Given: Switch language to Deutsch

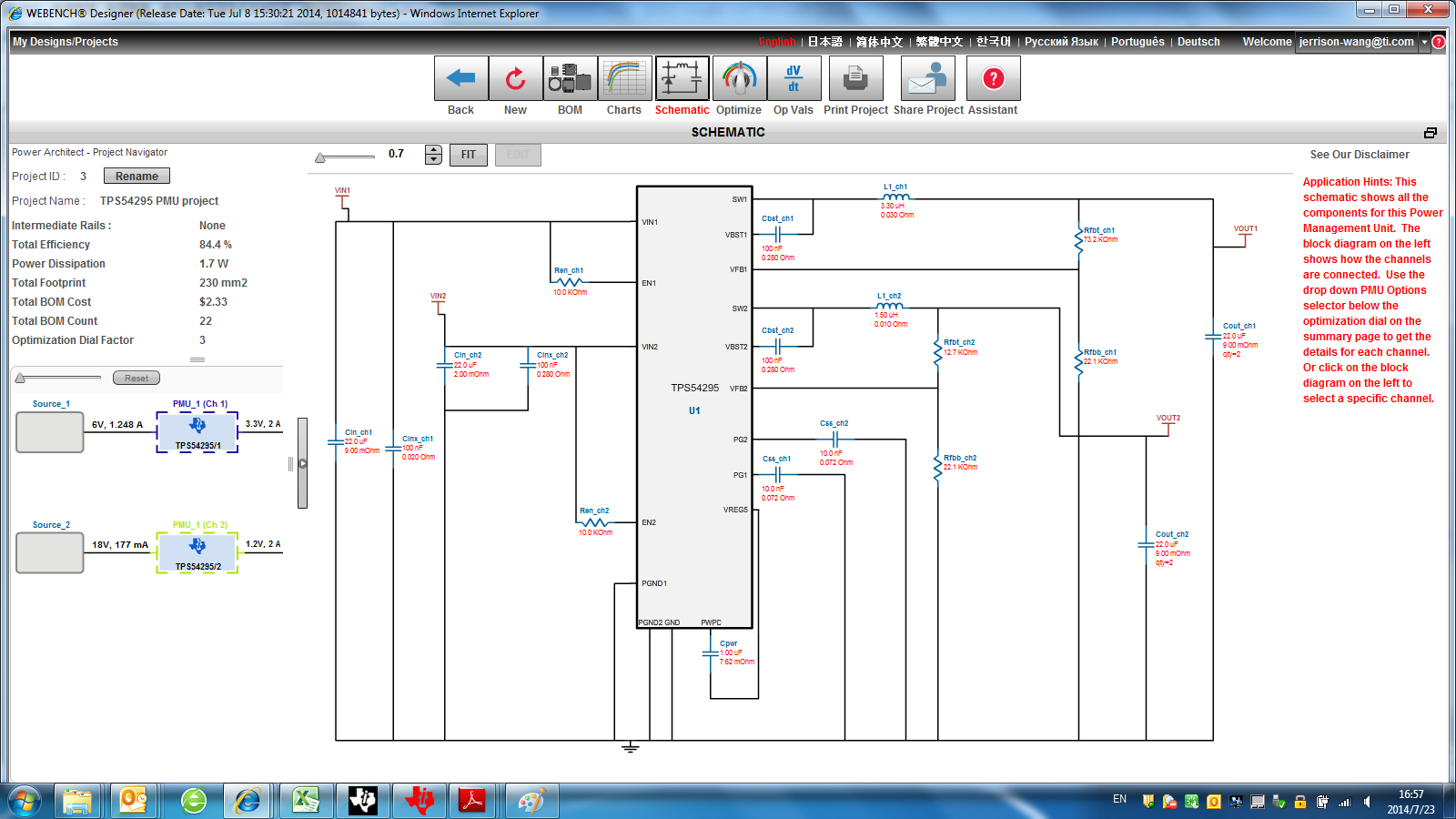Looking at the screenshot, I should 1198,42.
